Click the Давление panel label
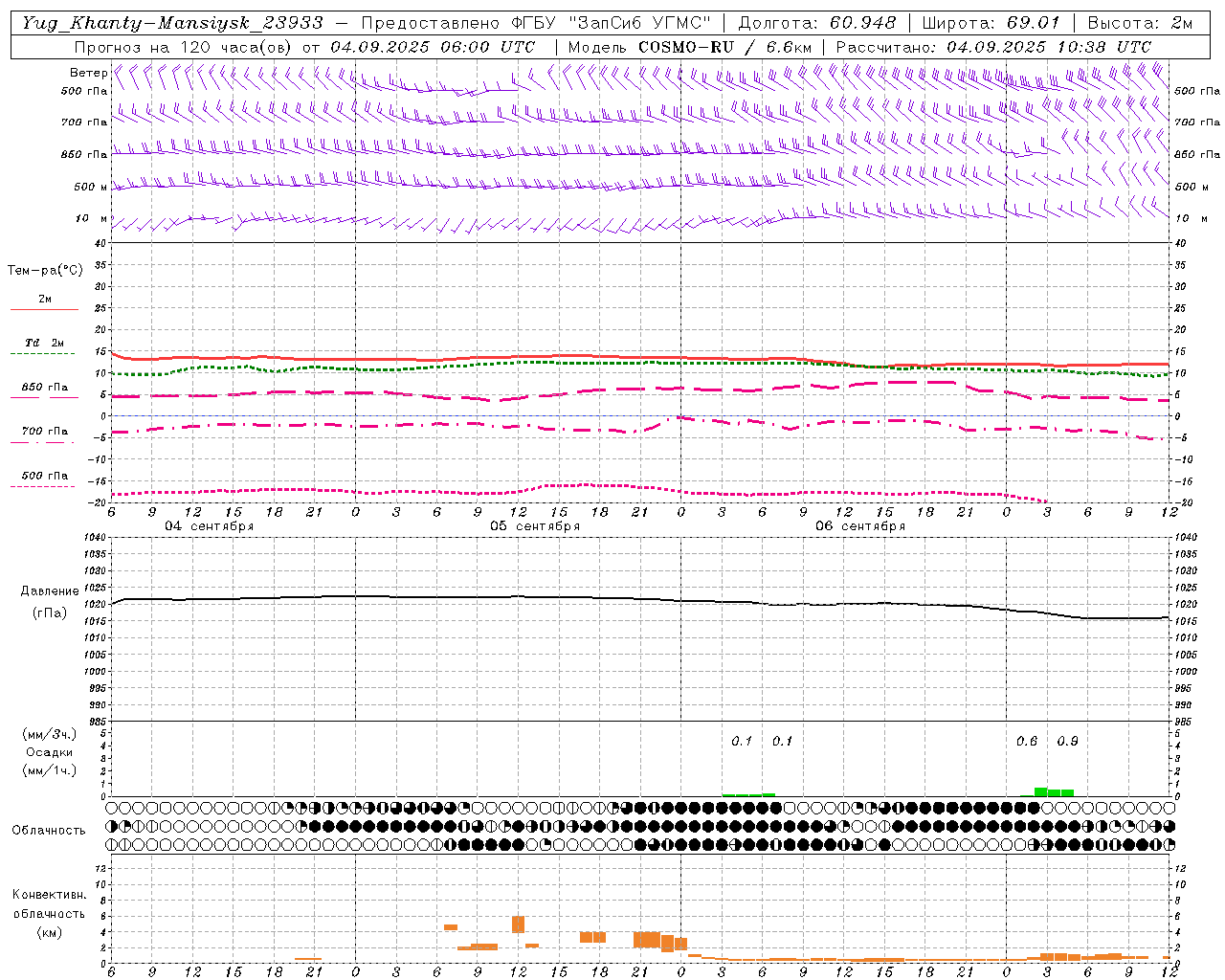Image resolution: width=1225 pixels, height=980 pixels. (50, 591)
